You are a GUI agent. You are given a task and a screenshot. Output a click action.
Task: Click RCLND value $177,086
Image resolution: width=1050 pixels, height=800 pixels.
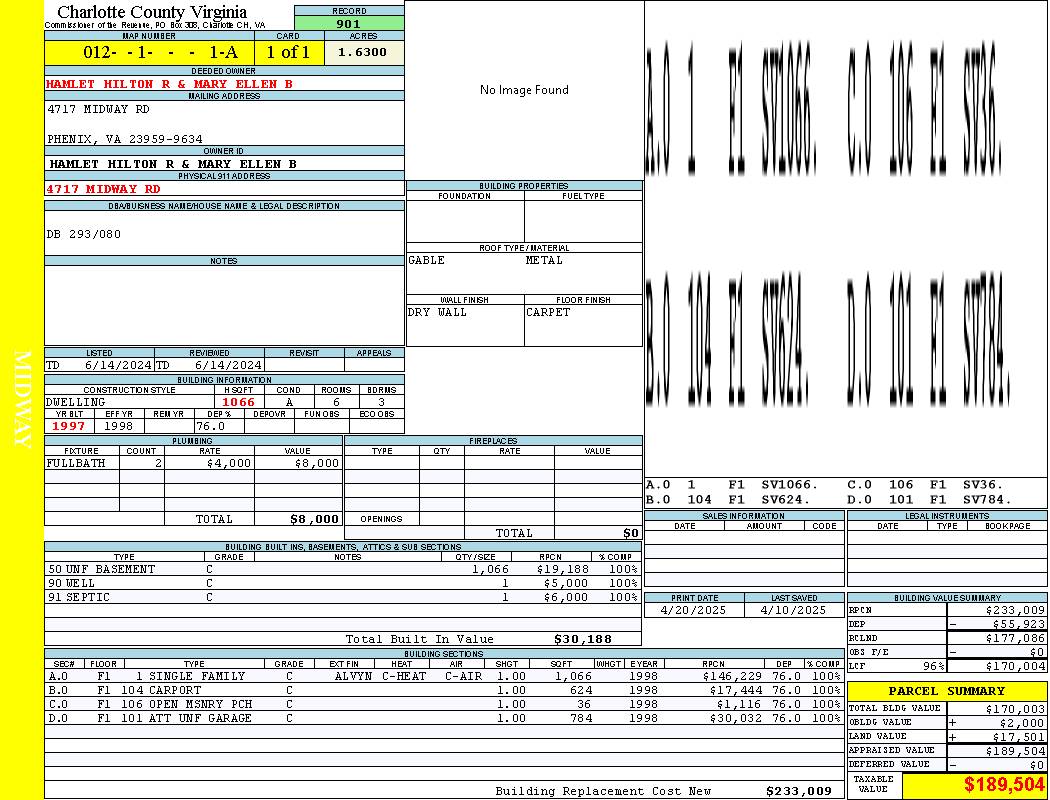click(x=1015, y=639)
